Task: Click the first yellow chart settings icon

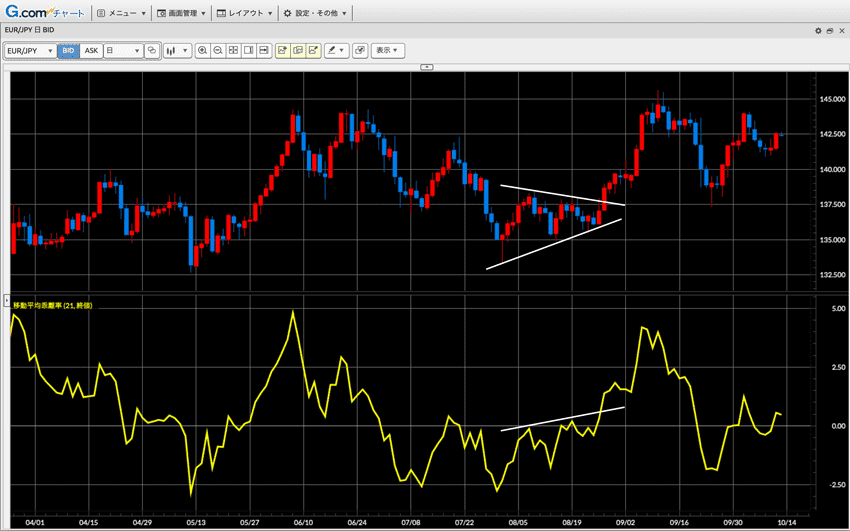Action: [283, 50]
